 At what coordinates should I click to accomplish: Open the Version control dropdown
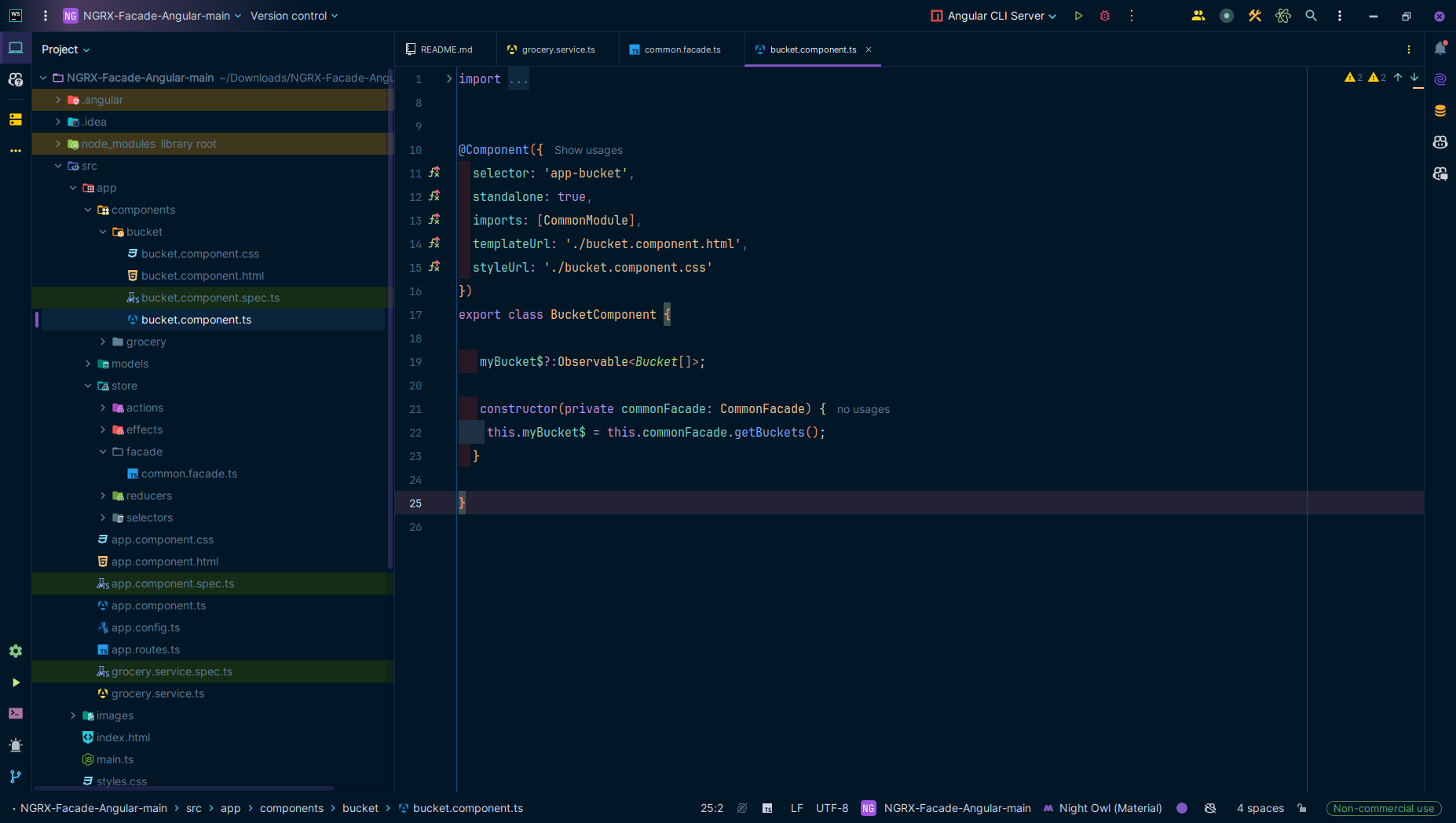point(294,16)
